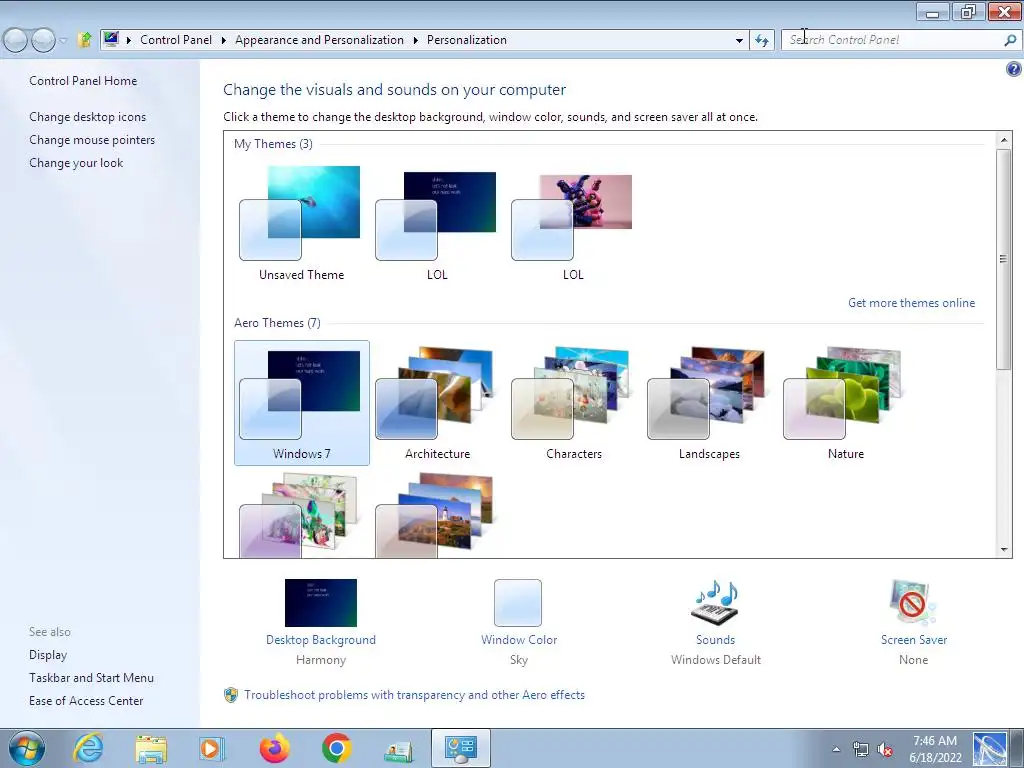Open Firefox from the taskbar
This screenshot has height=768, width=1024.
pos(274,748)
